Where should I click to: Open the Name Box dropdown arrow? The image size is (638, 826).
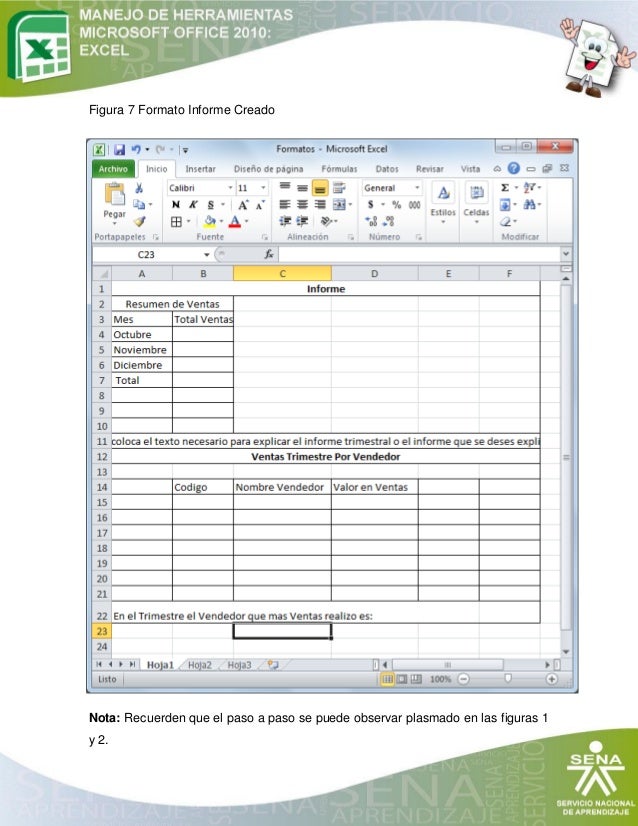click(207, 254)
